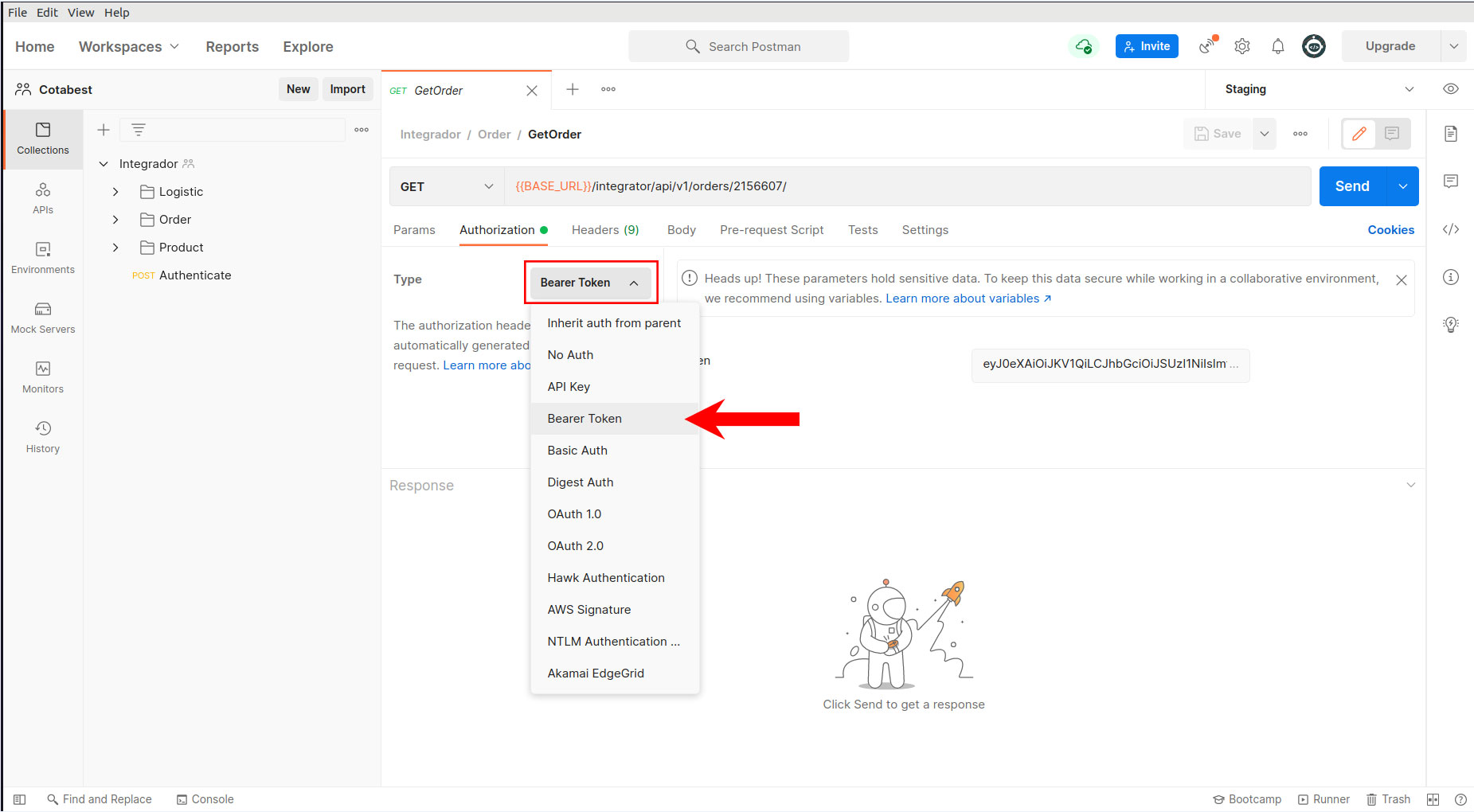Viewport: 1474px width, 812px height.
Task: Open the notifications bell
Action: click(1278, 46)
